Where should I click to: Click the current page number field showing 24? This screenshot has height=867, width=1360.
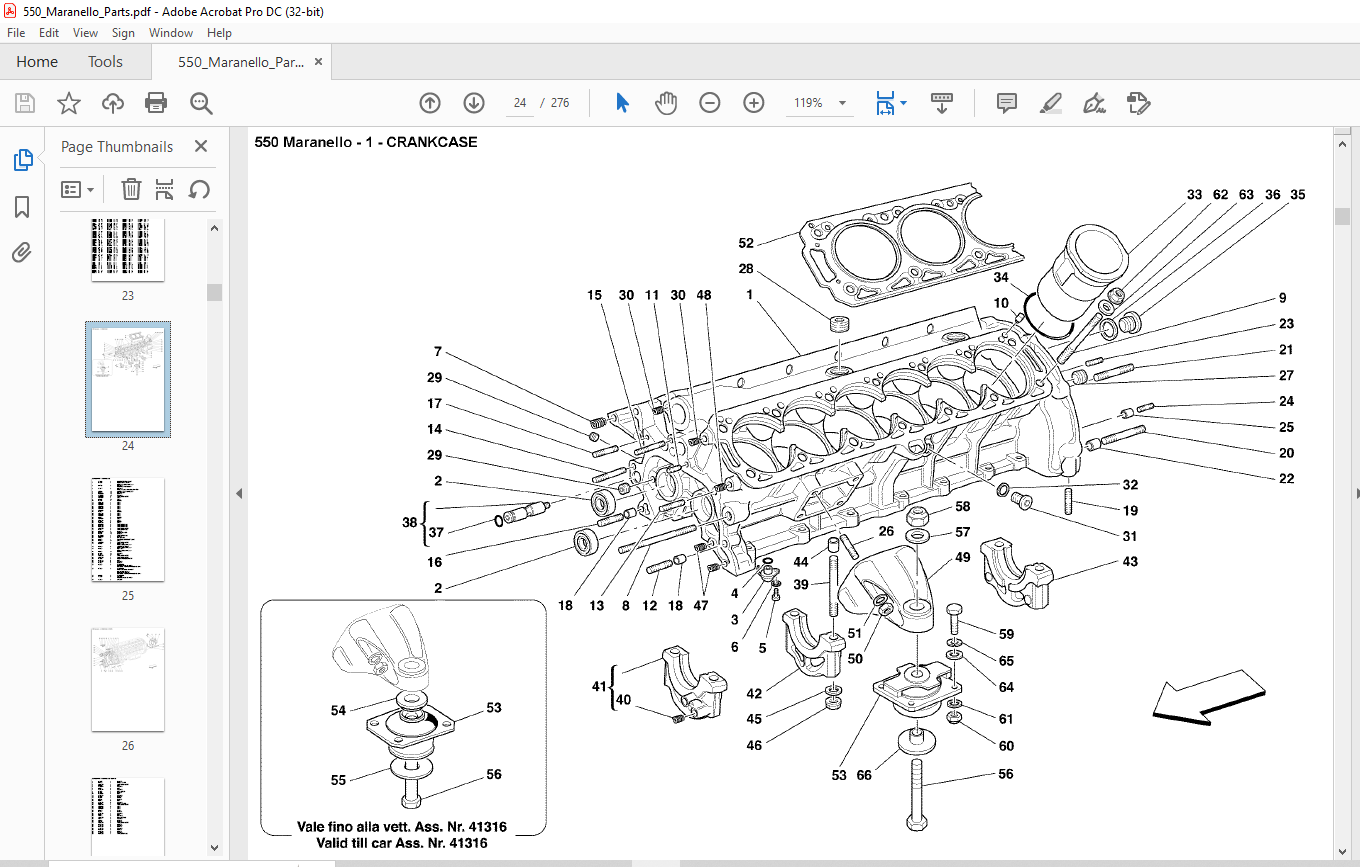pos(520,103)
